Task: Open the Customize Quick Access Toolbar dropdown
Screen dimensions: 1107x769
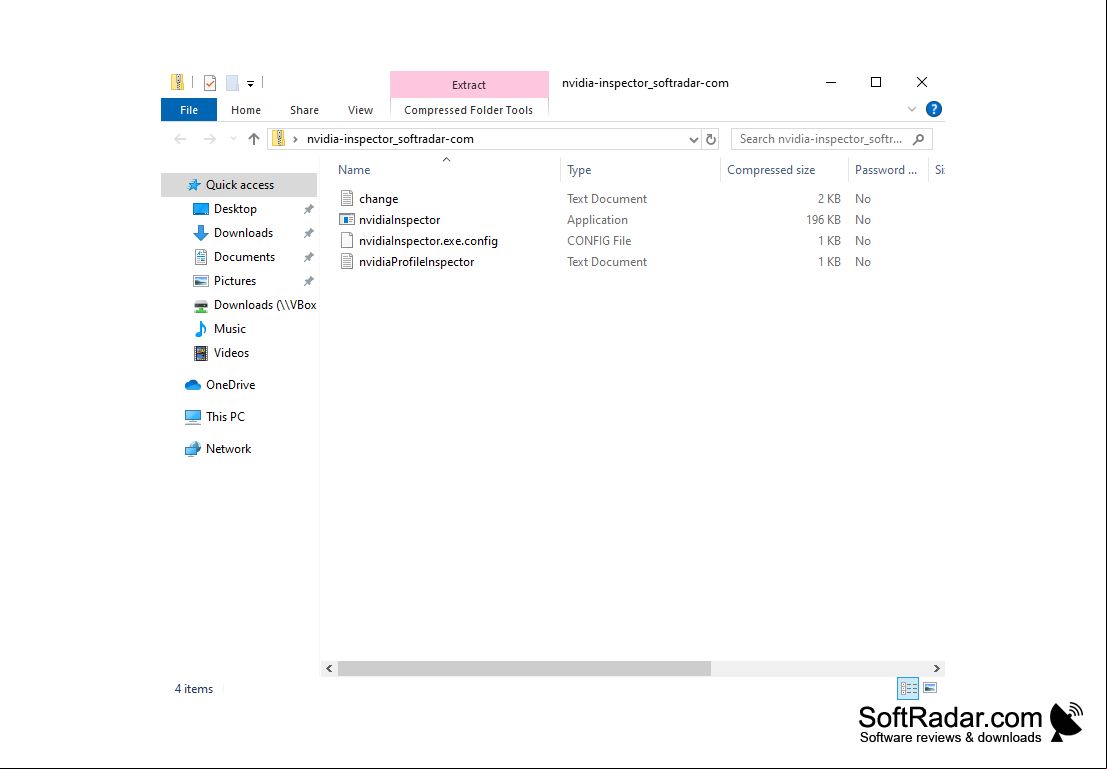Action: [250, 83]
